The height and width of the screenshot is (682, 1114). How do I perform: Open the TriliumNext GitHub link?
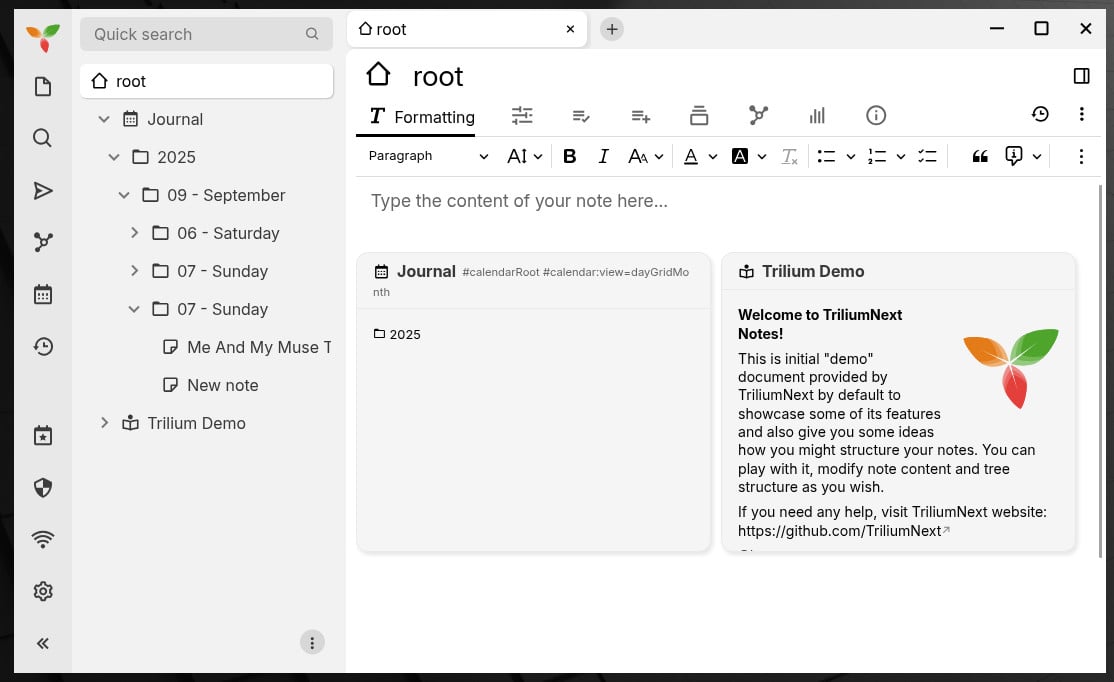pyautogui.click(x=840, y=531)
